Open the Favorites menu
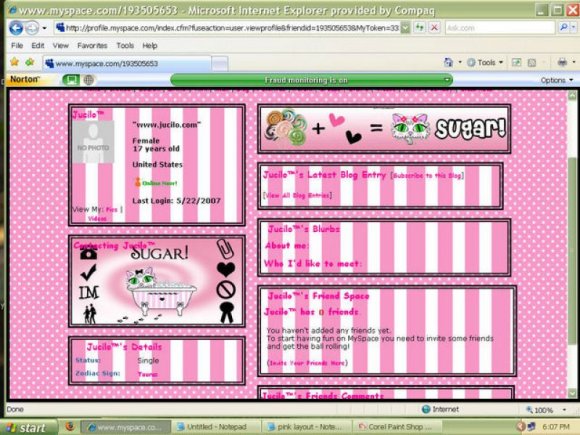Screen dimensions: 580x435 click(92, 45)
